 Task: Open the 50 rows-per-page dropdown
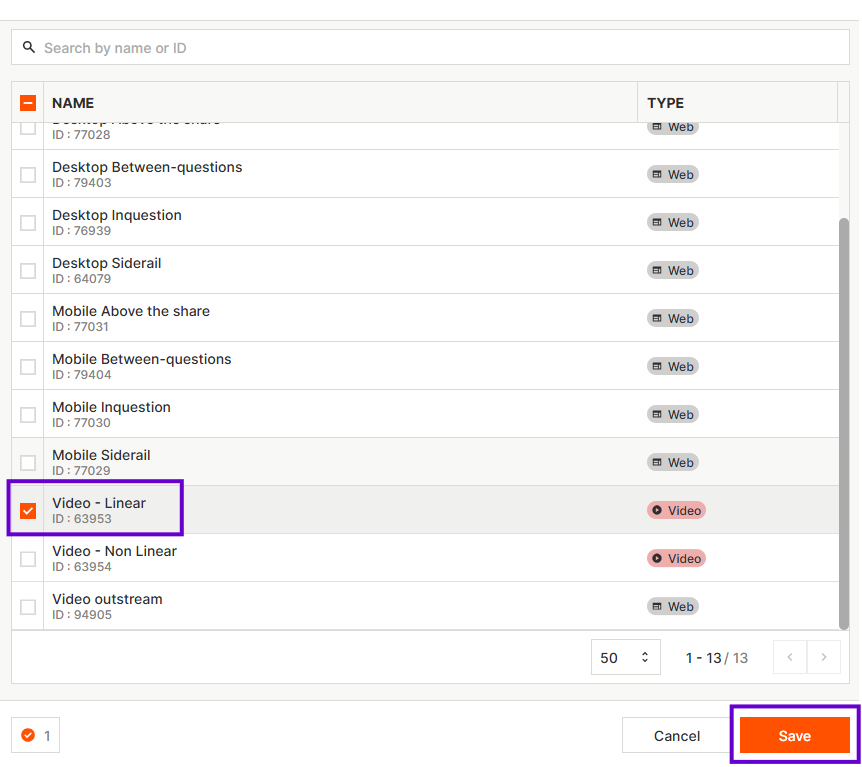(x=625, y=657)
